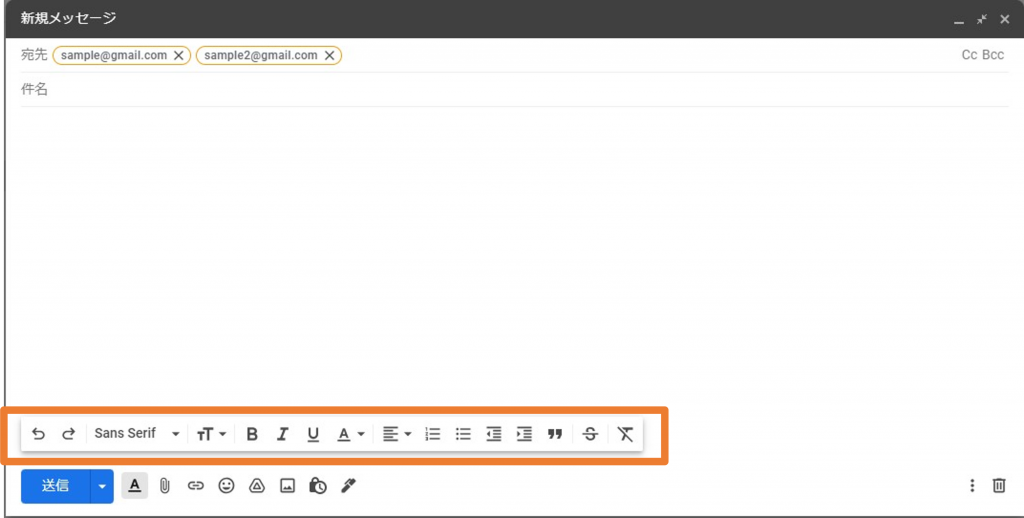Toggle confidential mode
Image resolution: width=1024 pixels, height=518 pixels.
pos(318,485)
